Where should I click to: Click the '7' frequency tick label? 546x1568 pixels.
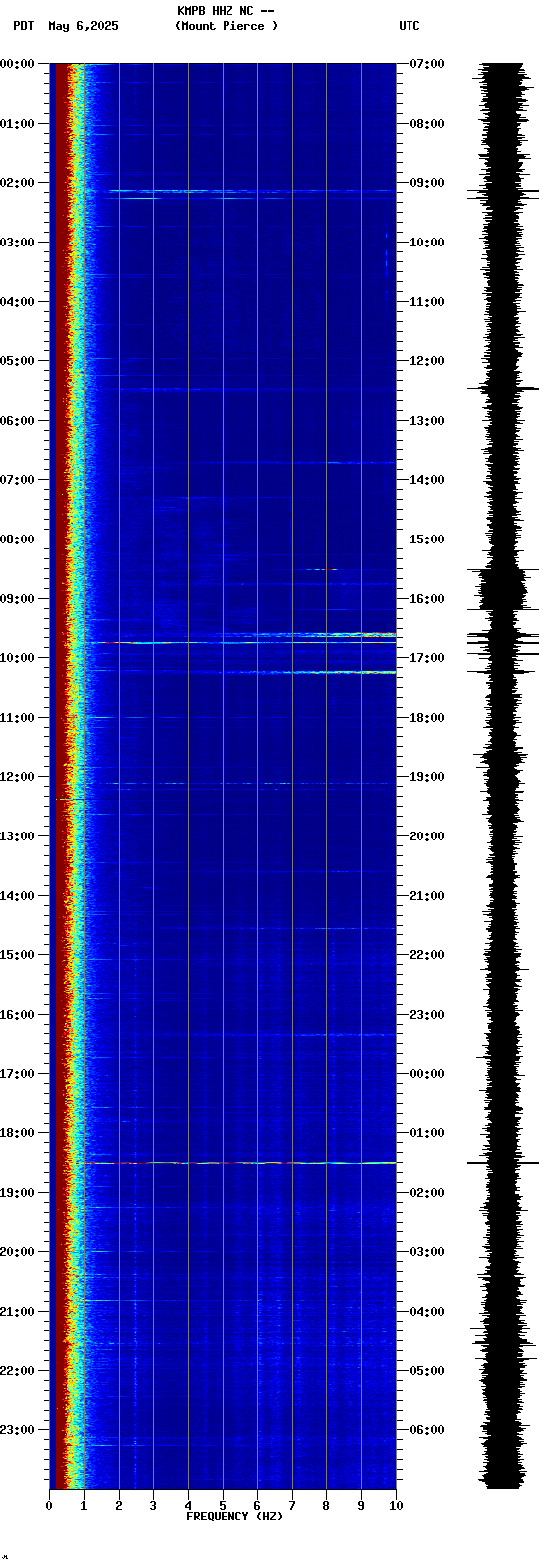coord(292,1506)
